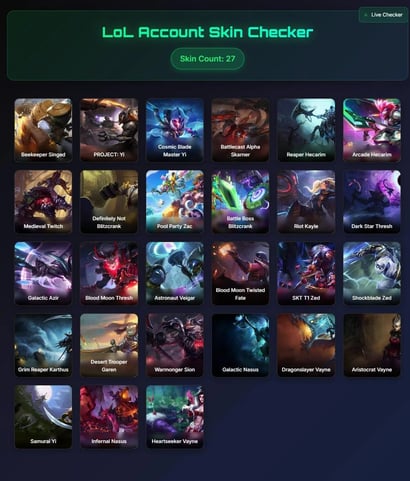Image resolution: width=410 pixels, height=481 pixels.
Task: Select the Battlecast Alpha Skarner skin
Action: (x=240, y=130)
